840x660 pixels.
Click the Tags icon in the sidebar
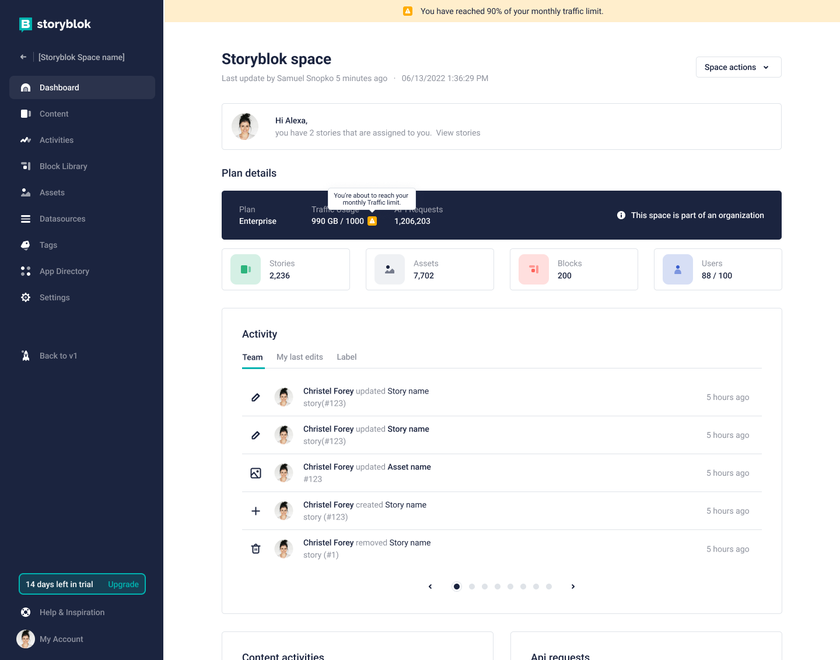point(25,245)
